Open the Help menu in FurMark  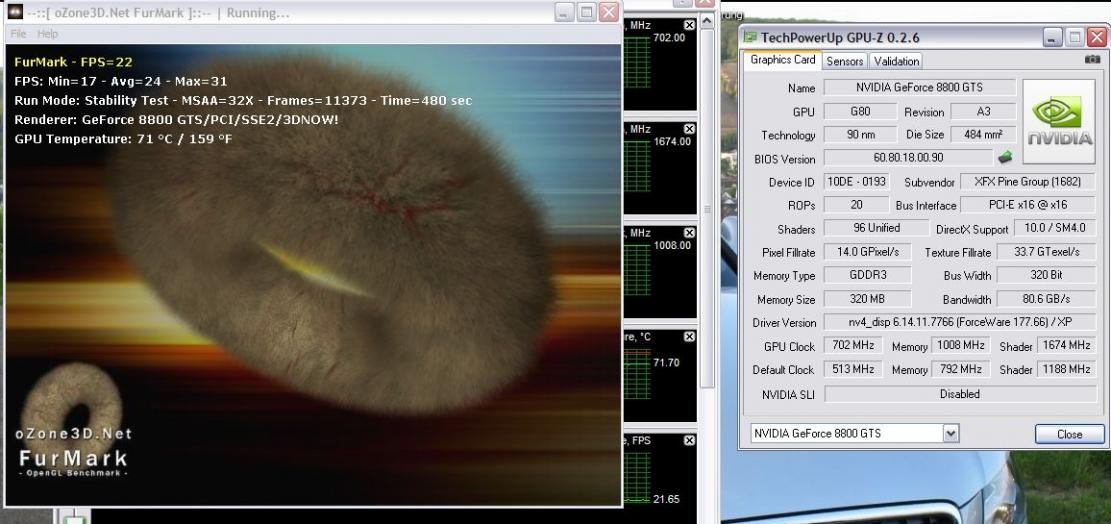[x=47, y=34]
